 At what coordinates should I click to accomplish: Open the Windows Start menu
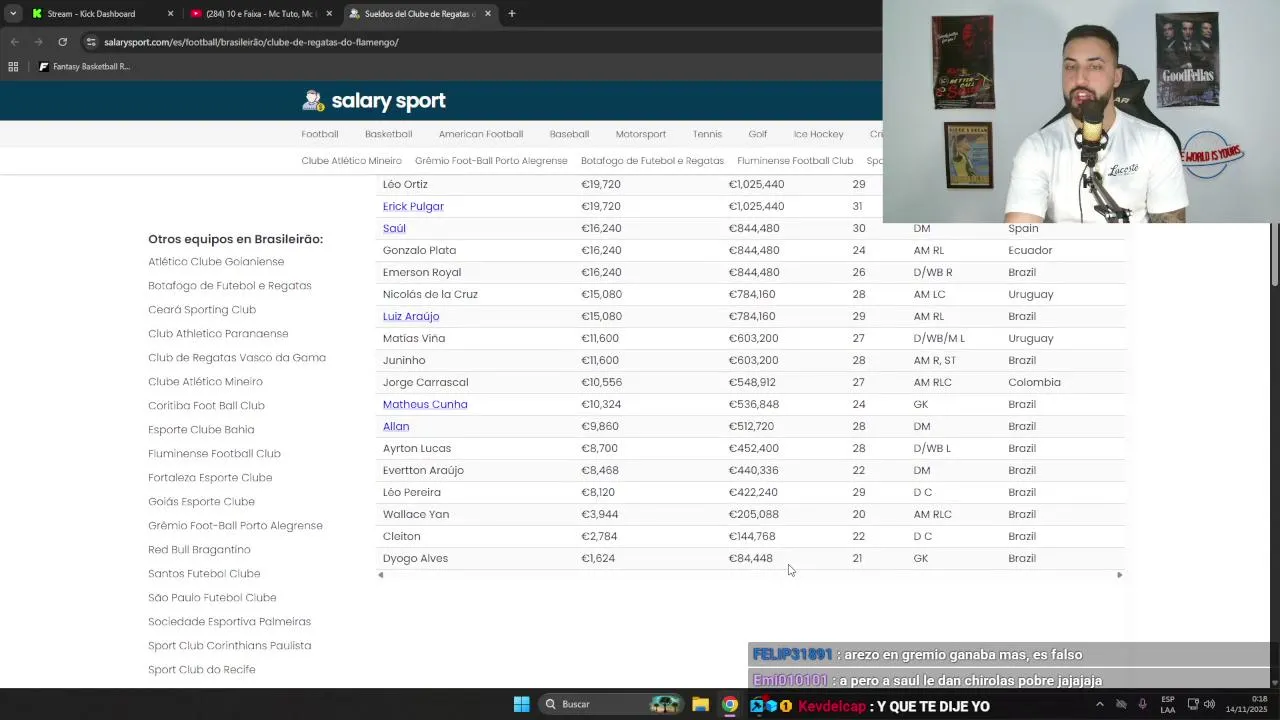pos(521,704)
